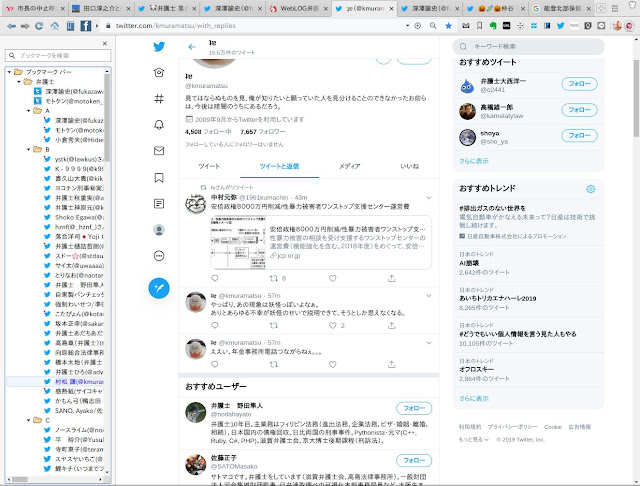Open the address bar dropdown arrow
This screenshot has height=486, width=640.
coord(407,26)
